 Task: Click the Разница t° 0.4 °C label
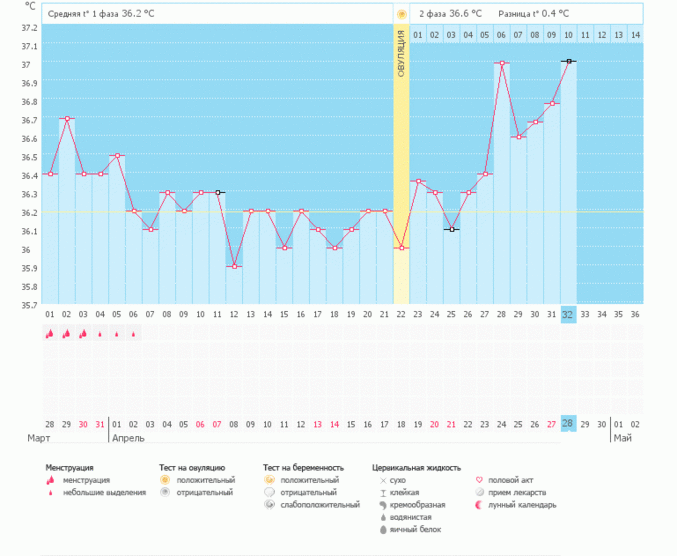[x=533, y=14]
